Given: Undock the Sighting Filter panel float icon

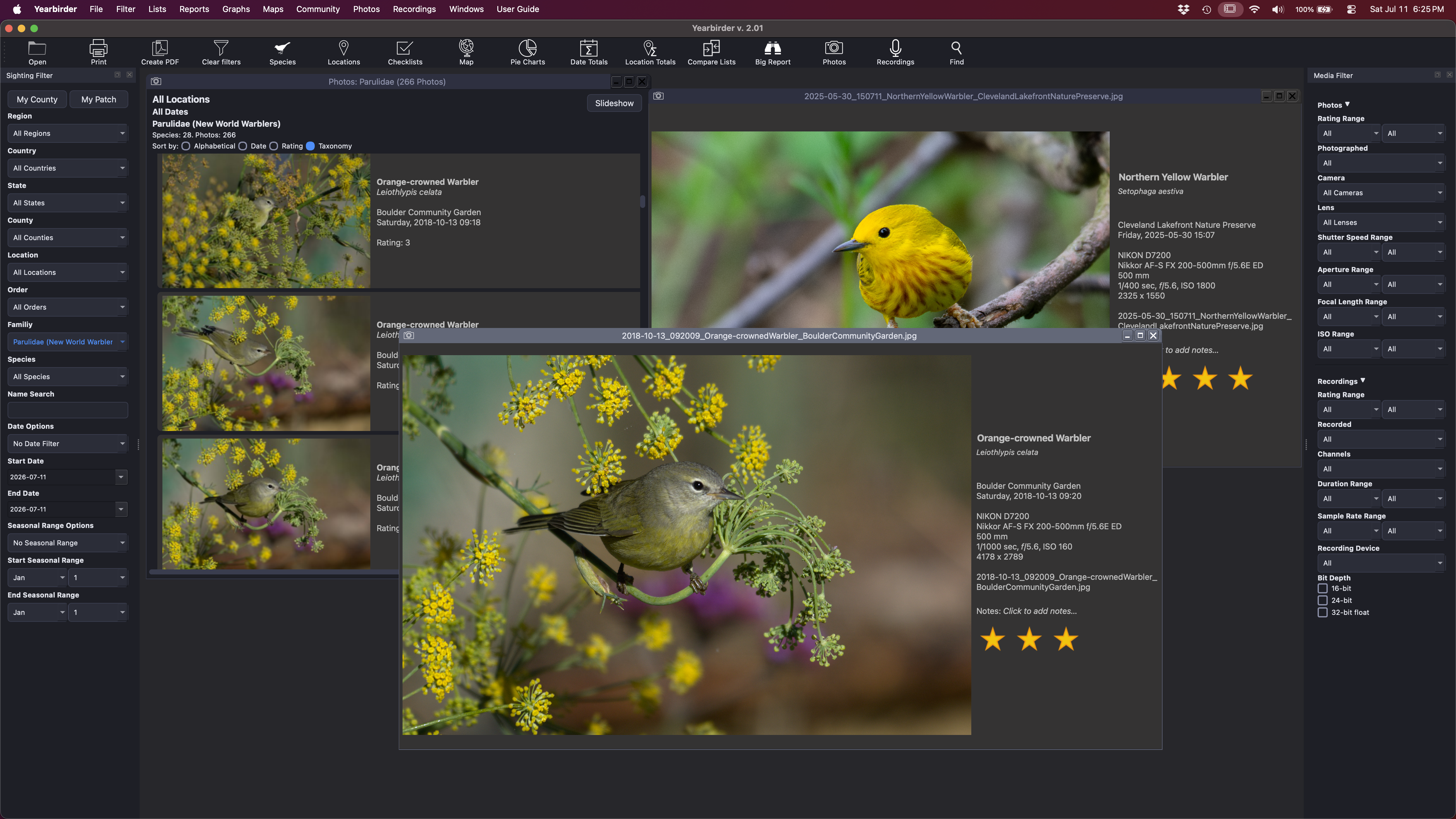Looking at the screenshot, I should [118, 75].
